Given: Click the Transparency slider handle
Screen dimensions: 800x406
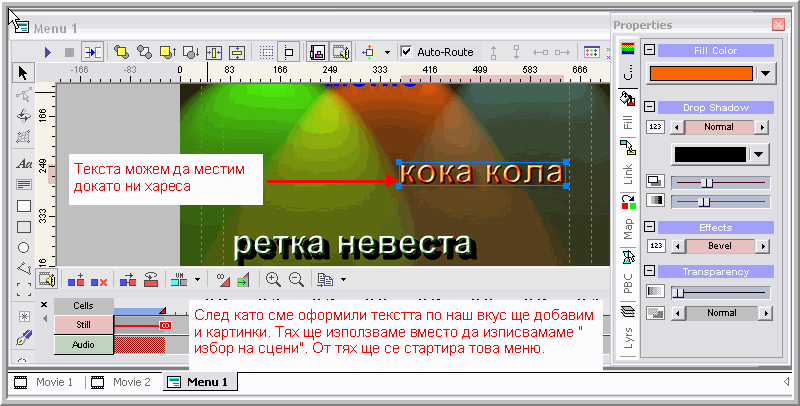Looking at the screenshot, I should 679,292.
